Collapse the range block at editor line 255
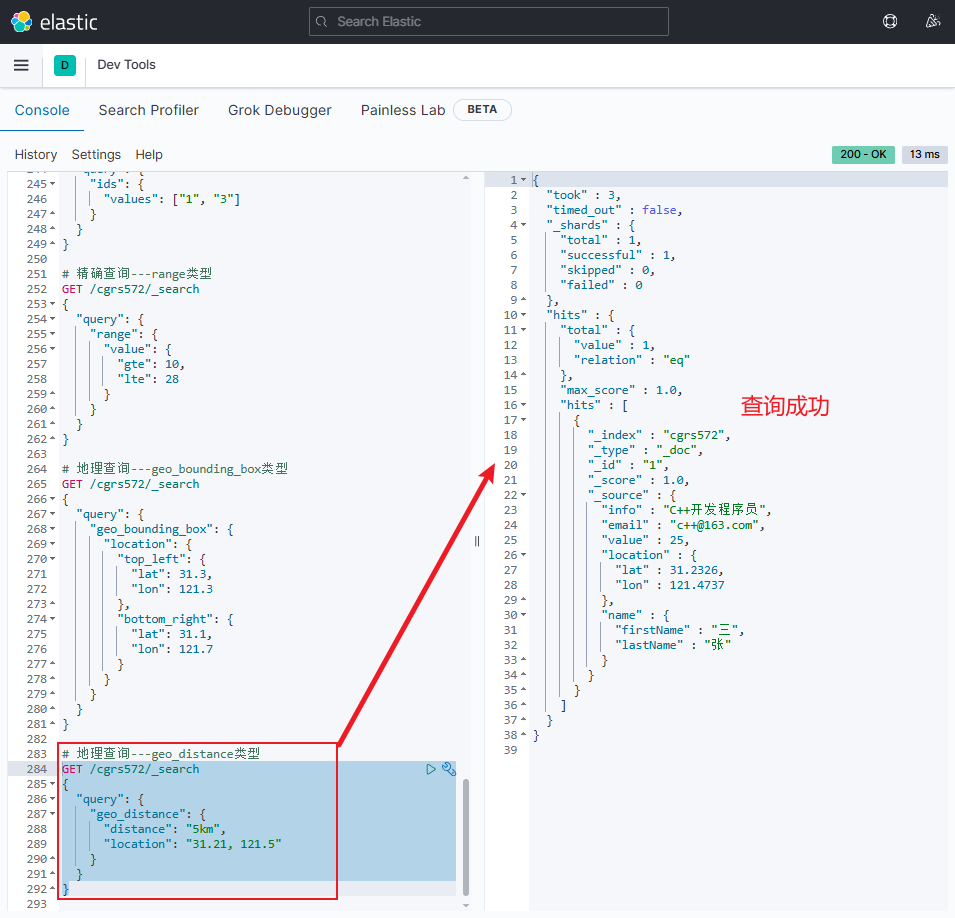955x918 pixels. click(x=52, y=334)
